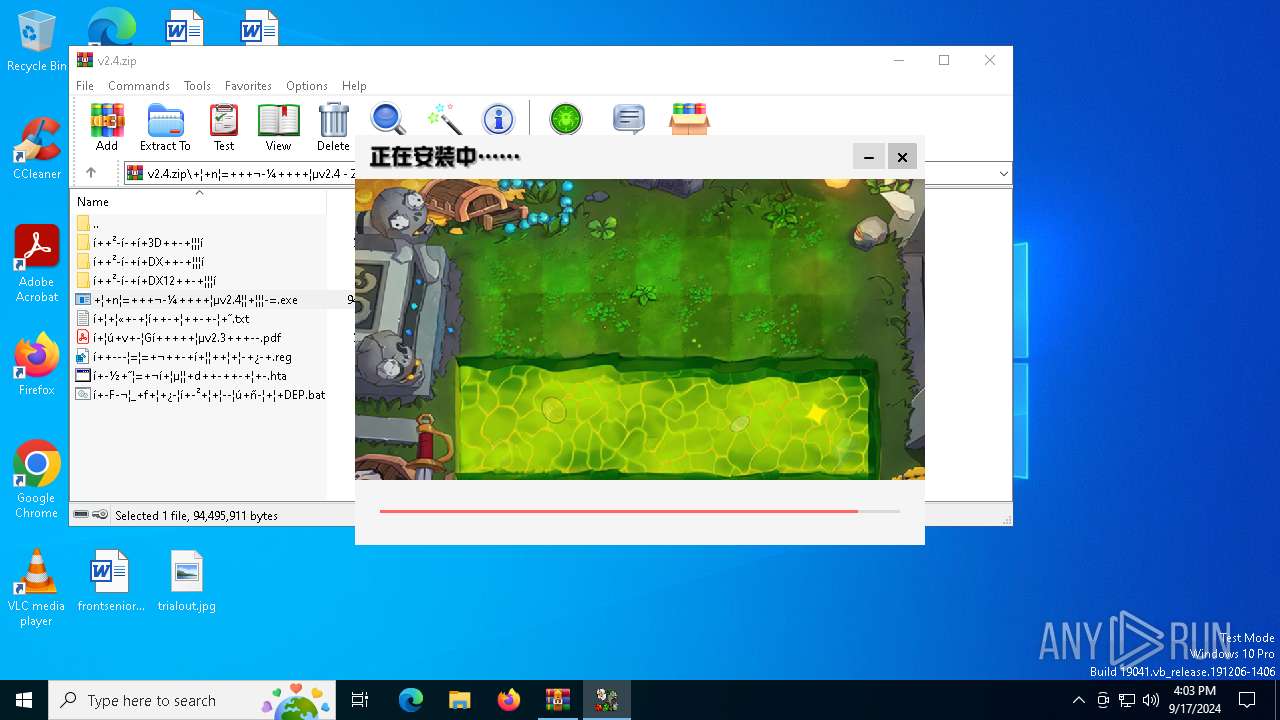Open the notification center icon
Image resolution: width=1280 pixels, height=720 pixels.
click(1247, 700)
